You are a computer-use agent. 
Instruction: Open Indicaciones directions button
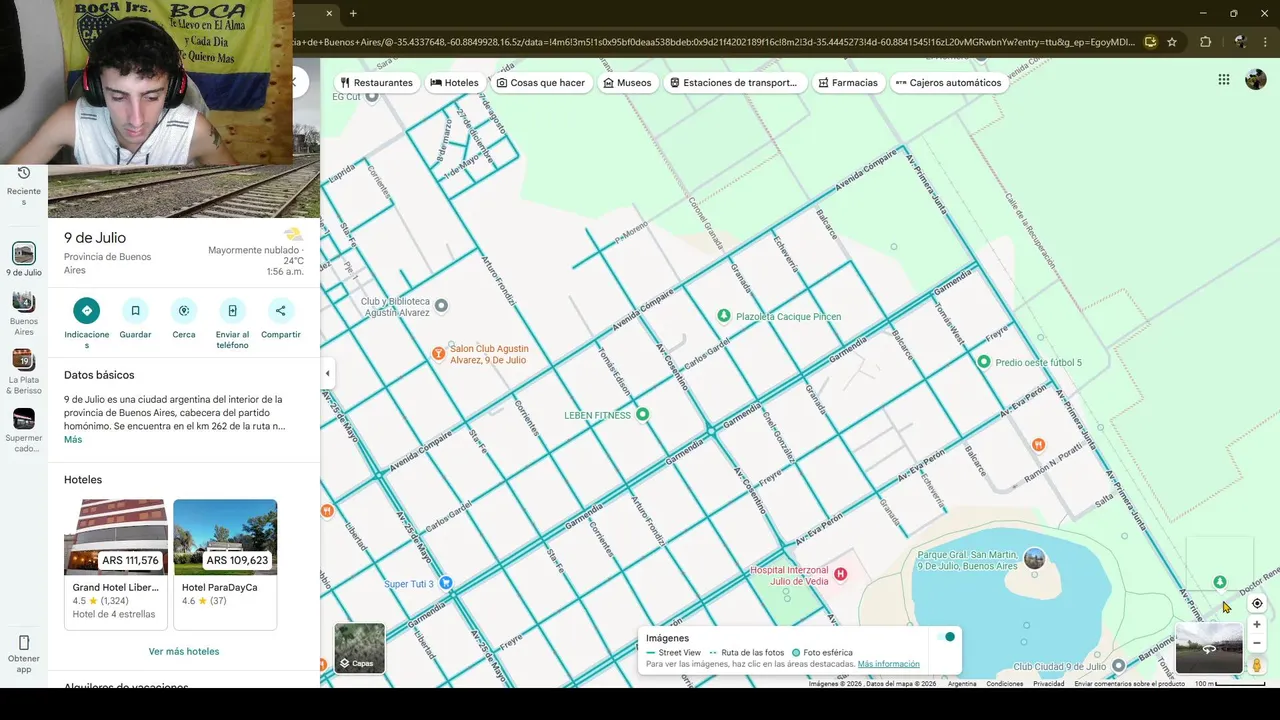87,311
